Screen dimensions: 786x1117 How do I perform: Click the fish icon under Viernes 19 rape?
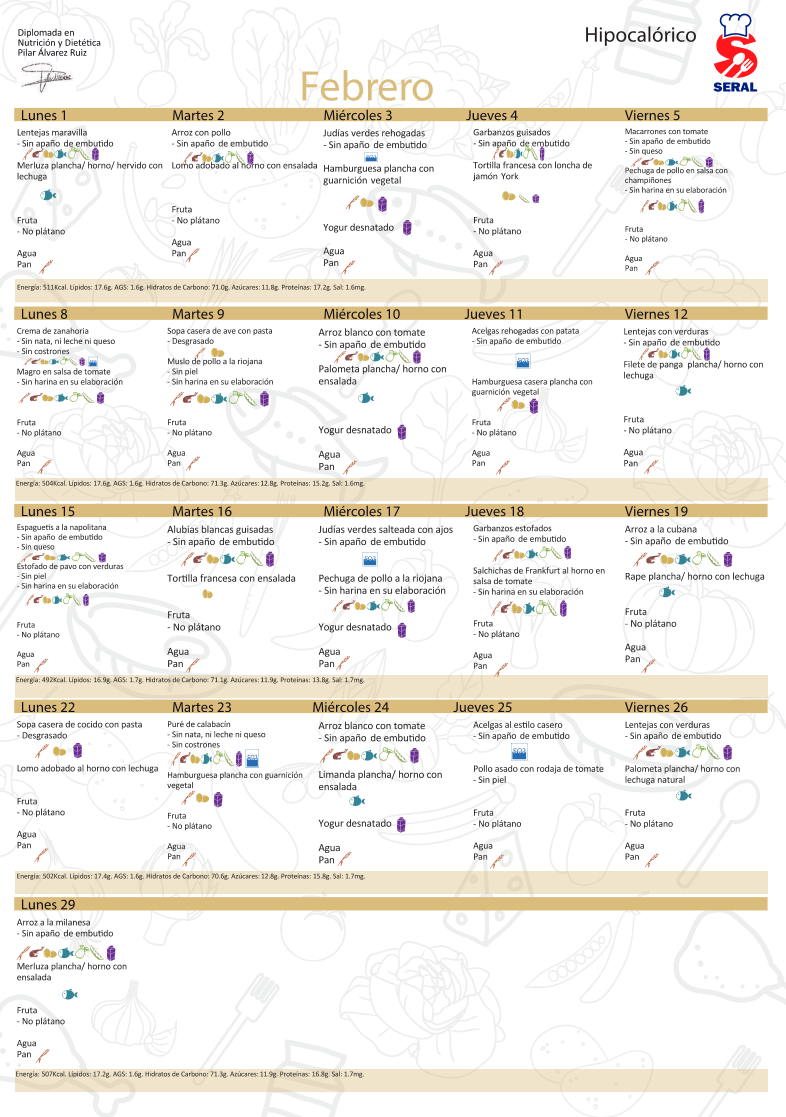point(667,592)
